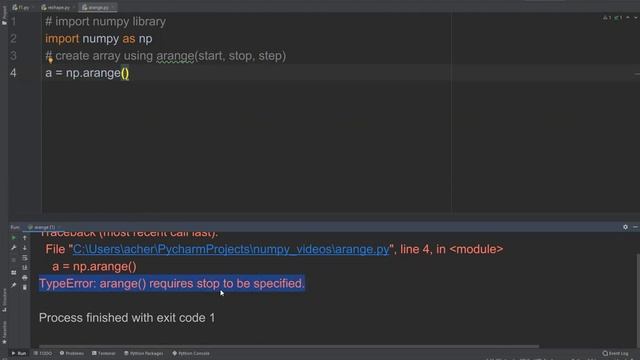Open Project tool window on left sidebar

pyautogui.click(x=4, y=16)
